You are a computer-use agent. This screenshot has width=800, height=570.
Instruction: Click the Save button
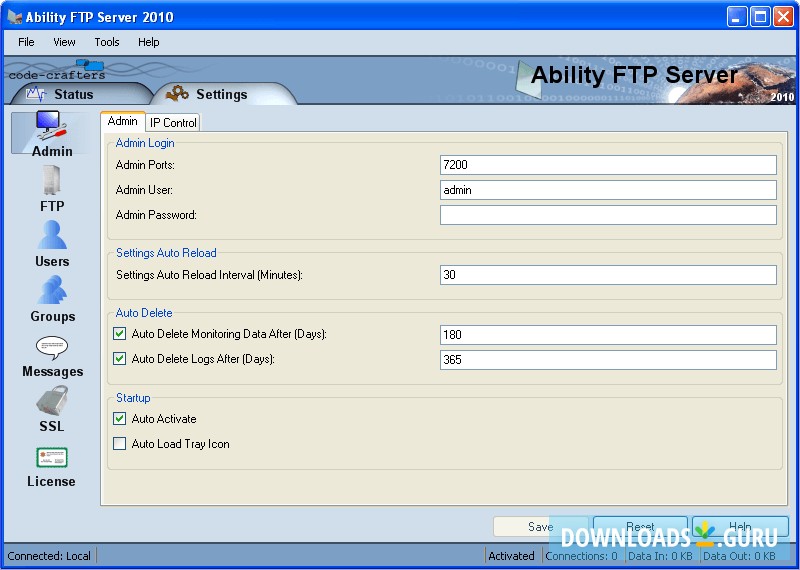(540, 527)
